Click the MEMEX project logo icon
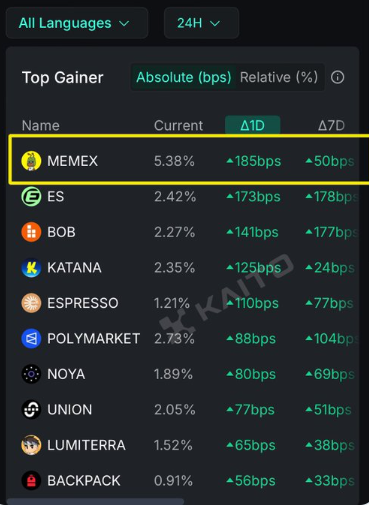The height and width of the screenshot is (505, 369). (31, 161)
